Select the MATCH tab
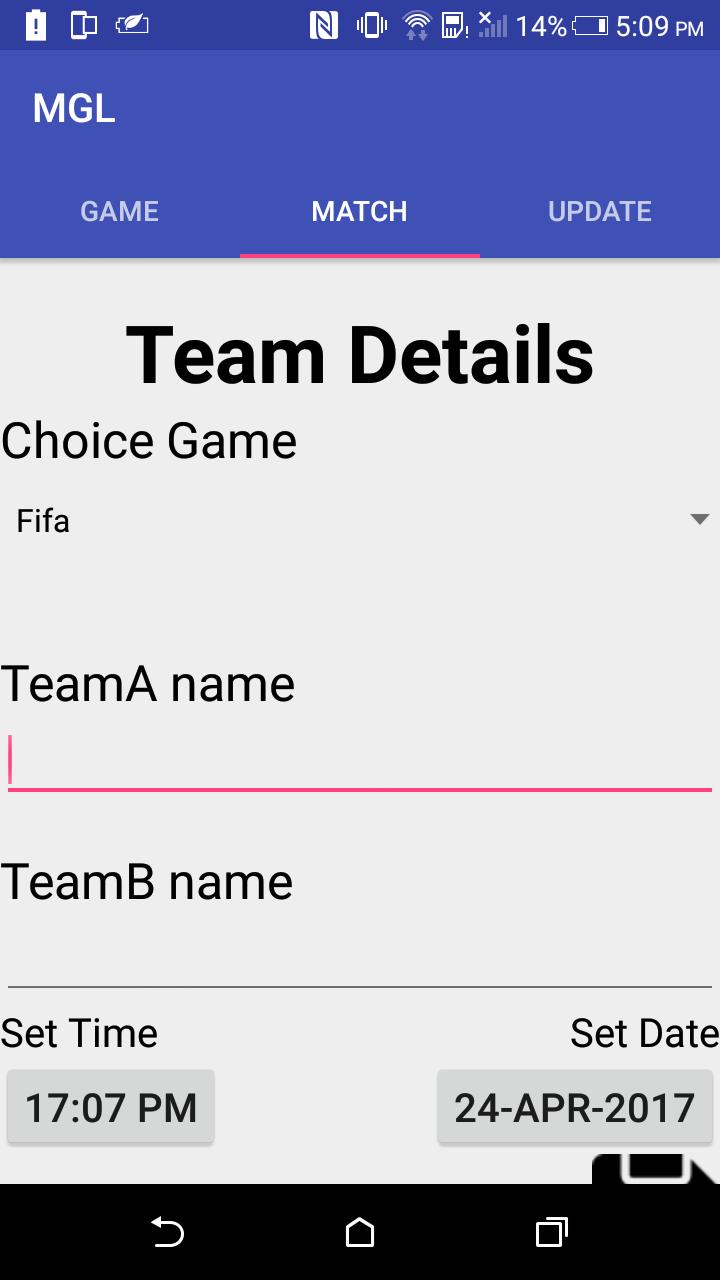Image resolution: width=720 pixels, height=1280 pixels. click(360, 211)
